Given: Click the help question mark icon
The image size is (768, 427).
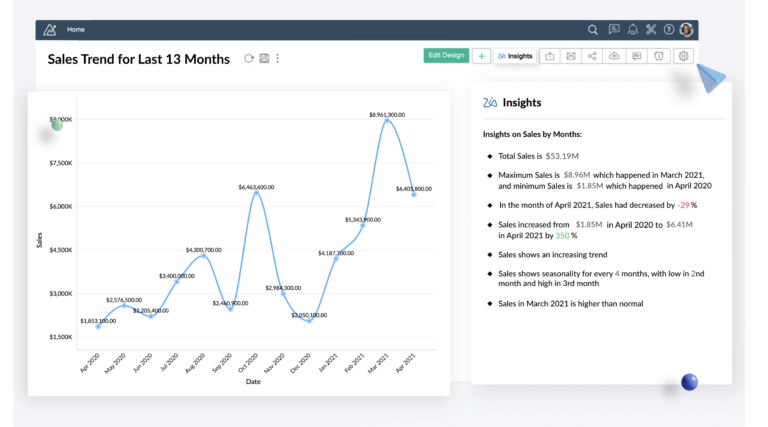Looking at the screenshot, I should click(x=668, y=30).
